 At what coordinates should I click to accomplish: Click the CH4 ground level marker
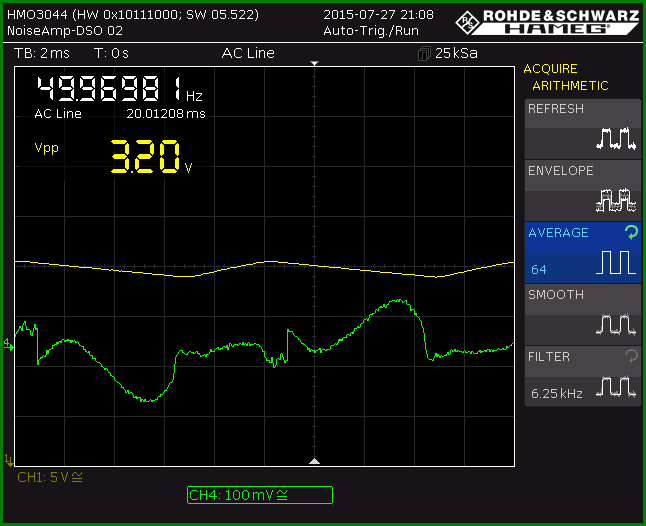click(x=8, y=345)
